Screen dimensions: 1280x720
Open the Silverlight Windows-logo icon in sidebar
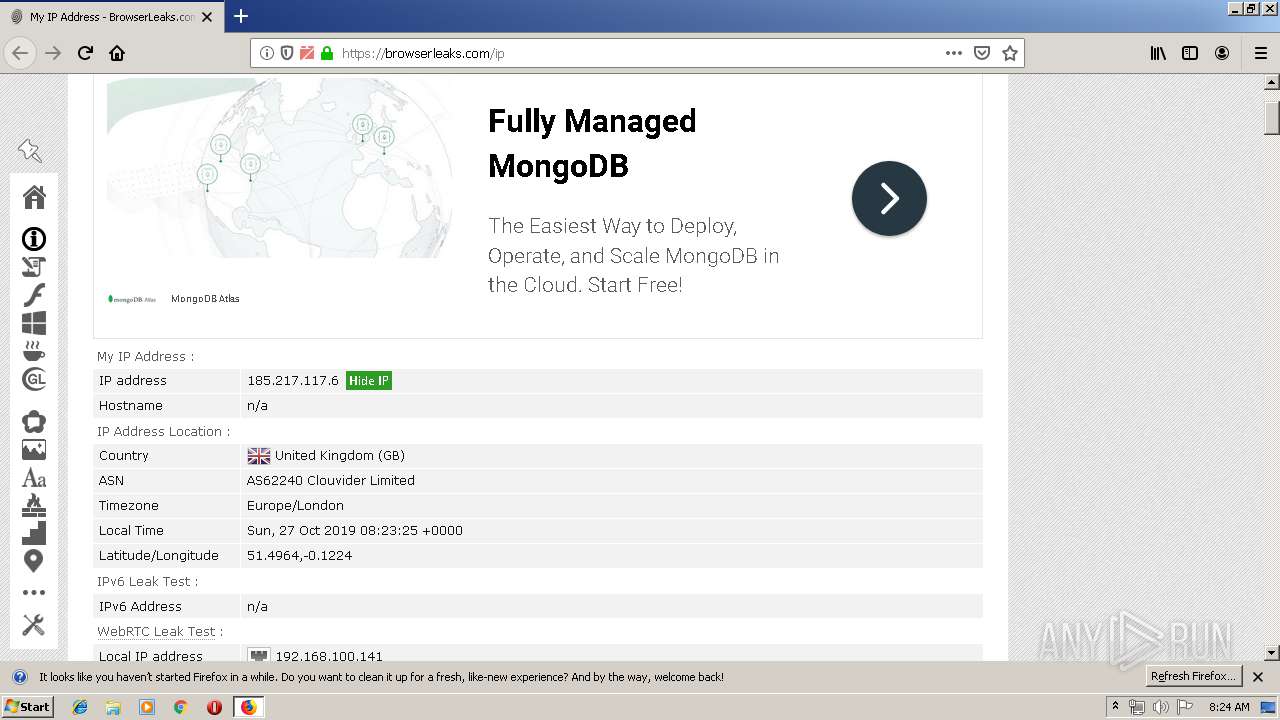point(34,323)
